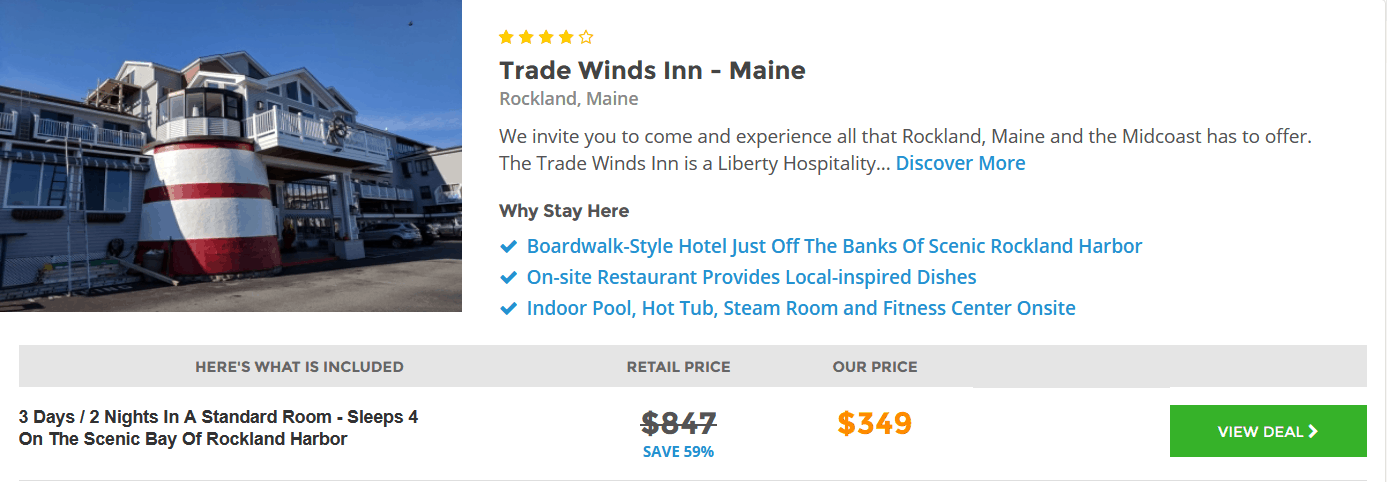Click the 3 Days / 2 Nights package description
The width and height of the screenshot is (1387, 482).
(x=218, y=428)
